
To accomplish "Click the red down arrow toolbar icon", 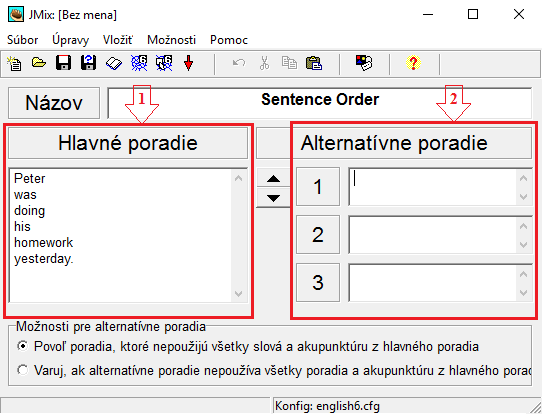I will tap(188, 63).
